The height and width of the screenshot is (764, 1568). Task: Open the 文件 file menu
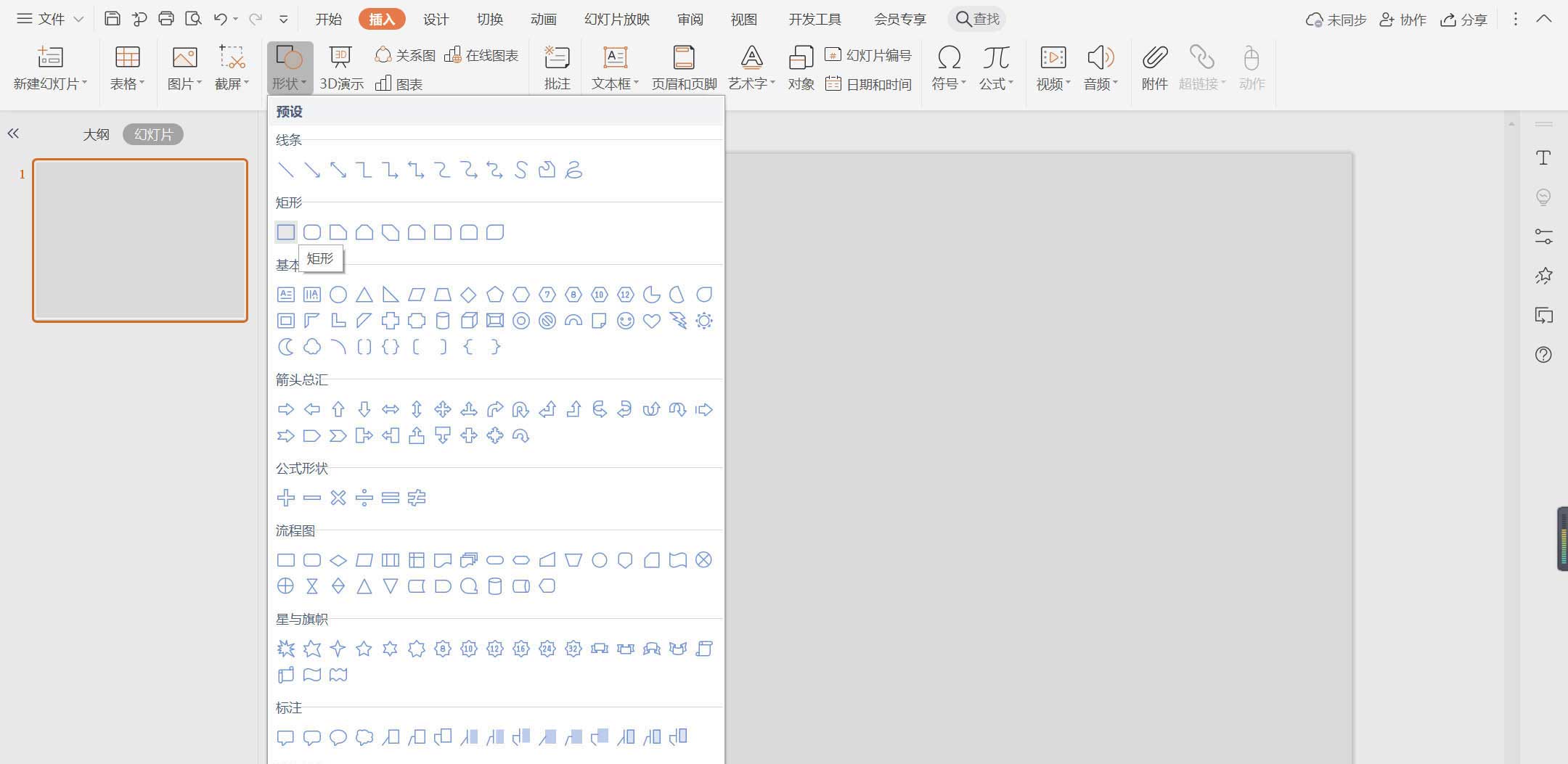point(50,19)
